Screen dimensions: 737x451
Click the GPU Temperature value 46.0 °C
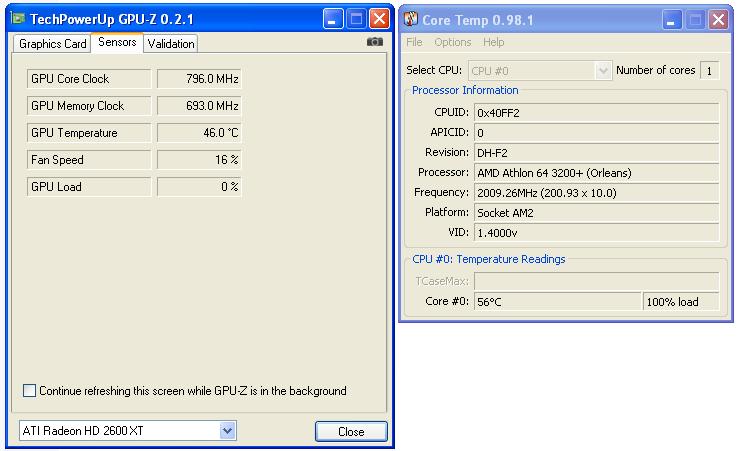pyautogui.click(x=199, y=133)
